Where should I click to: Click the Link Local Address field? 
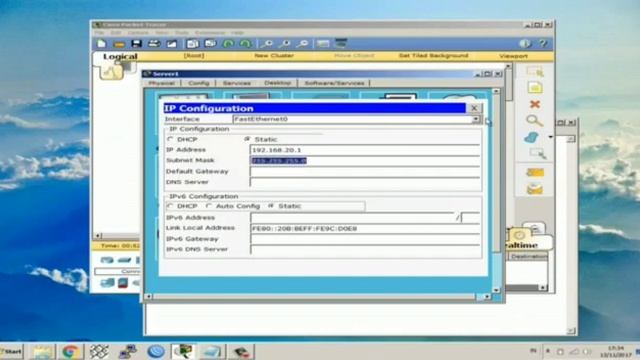[x=365, y=229]
